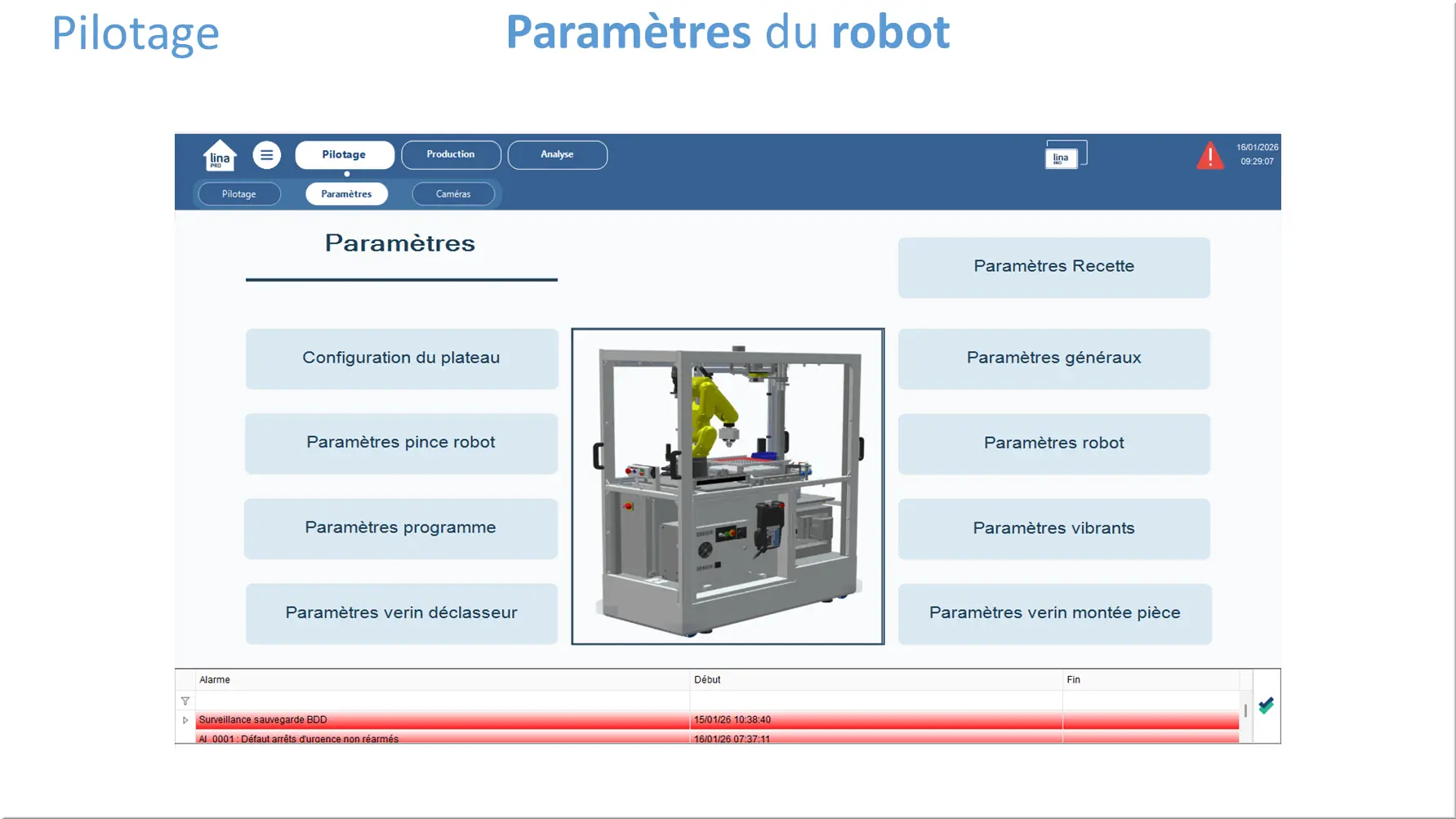Click the lina PRO home icon
This screenshot has height=819, width=1456.
[220, 155]
